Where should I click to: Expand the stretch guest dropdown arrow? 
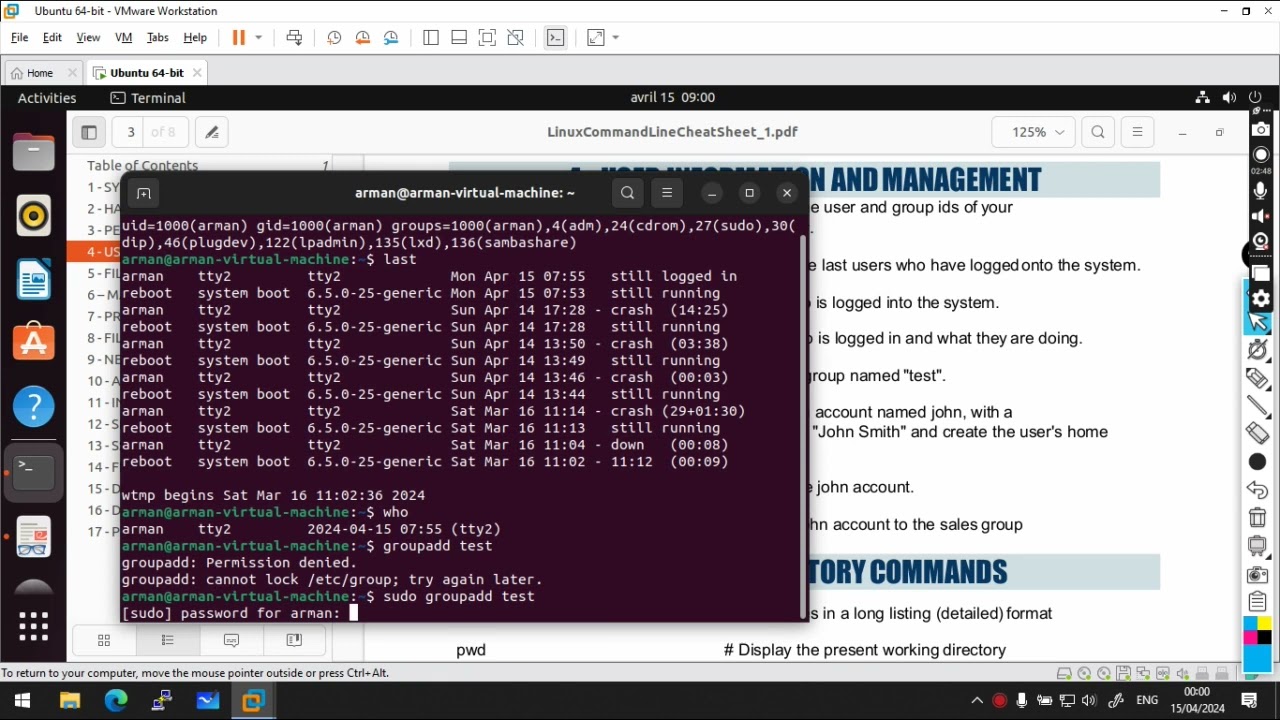point(615,37)
